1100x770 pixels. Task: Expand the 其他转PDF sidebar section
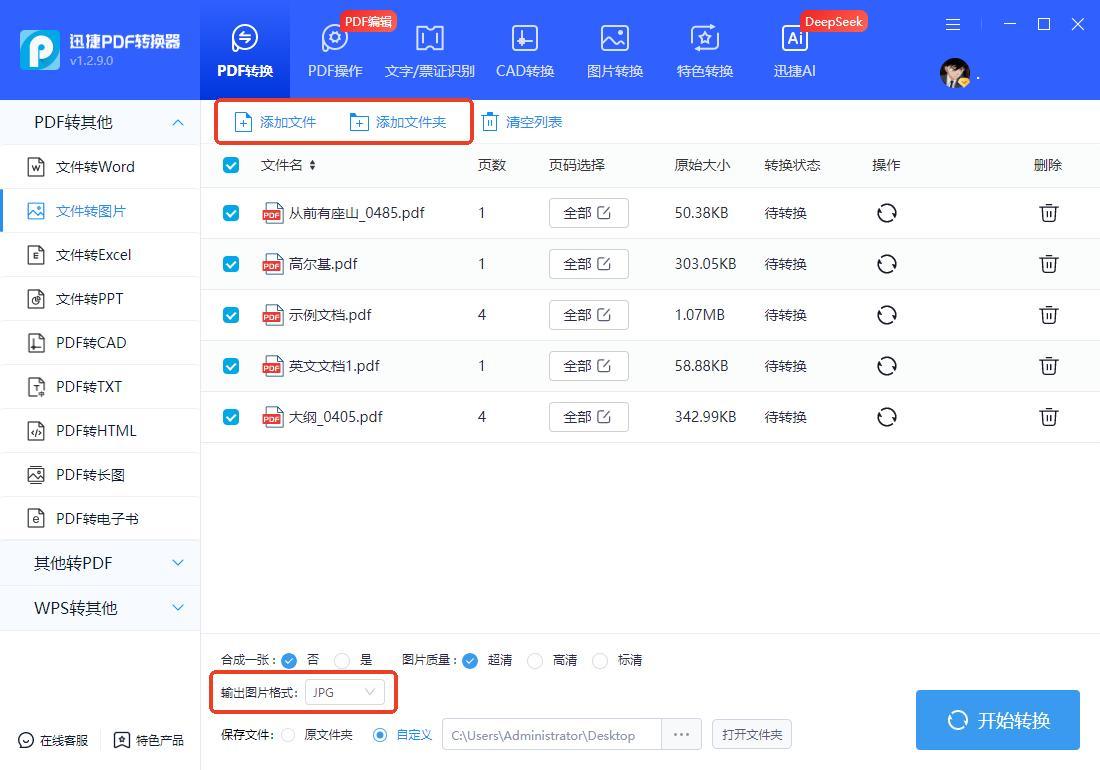tap(100, 563)
